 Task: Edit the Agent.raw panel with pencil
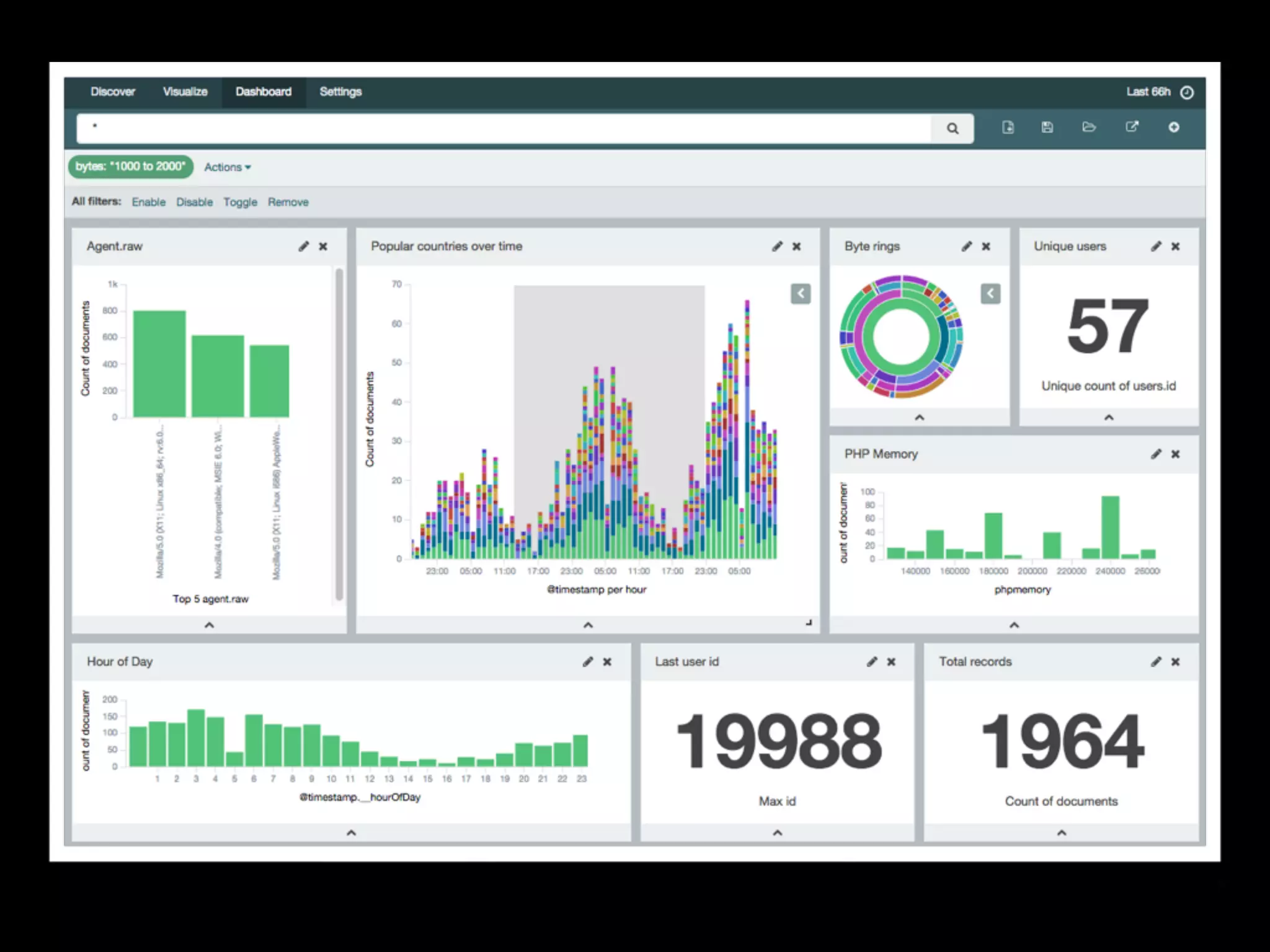click(x=303, y=246)
